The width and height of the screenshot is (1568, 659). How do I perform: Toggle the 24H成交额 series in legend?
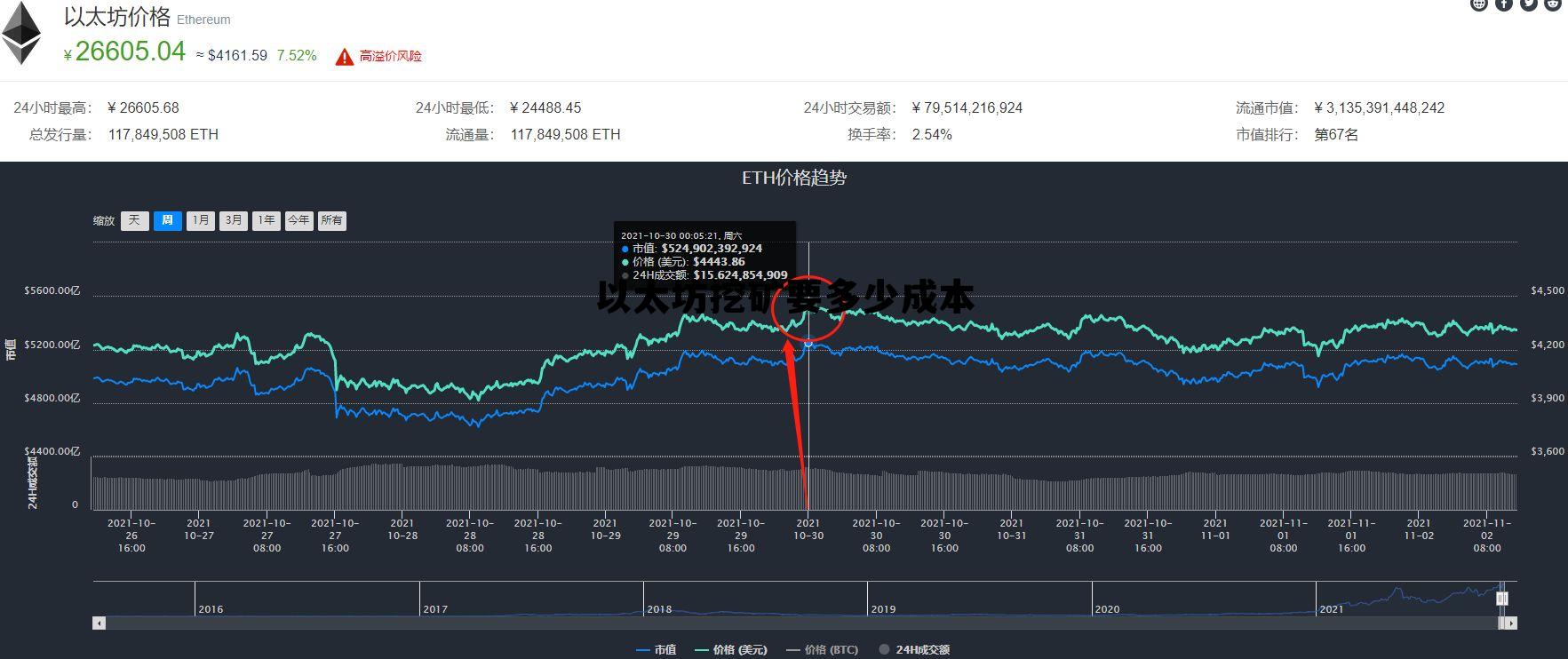[x=914, y=650]
